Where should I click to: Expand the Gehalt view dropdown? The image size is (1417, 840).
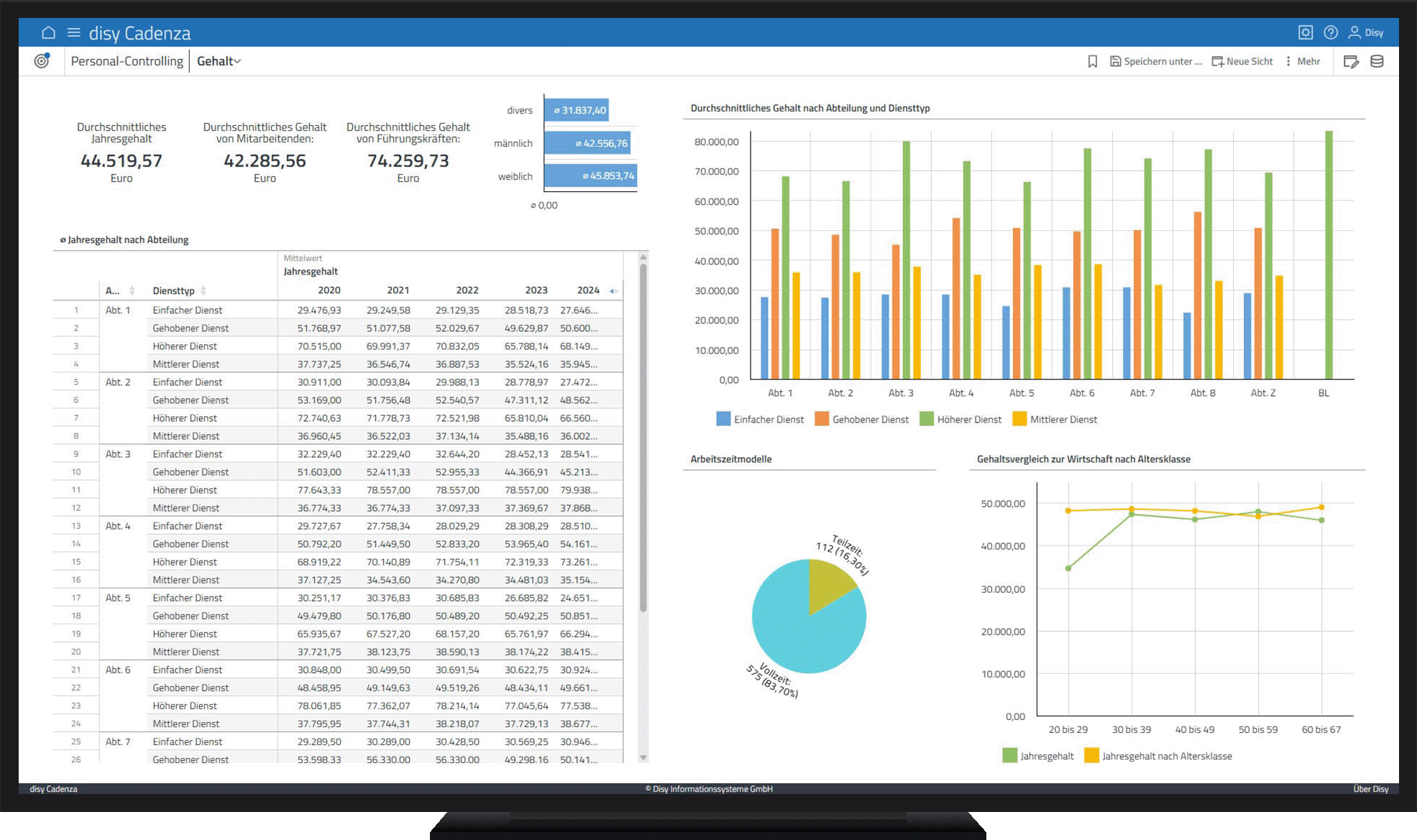click(x=219, y=62)
